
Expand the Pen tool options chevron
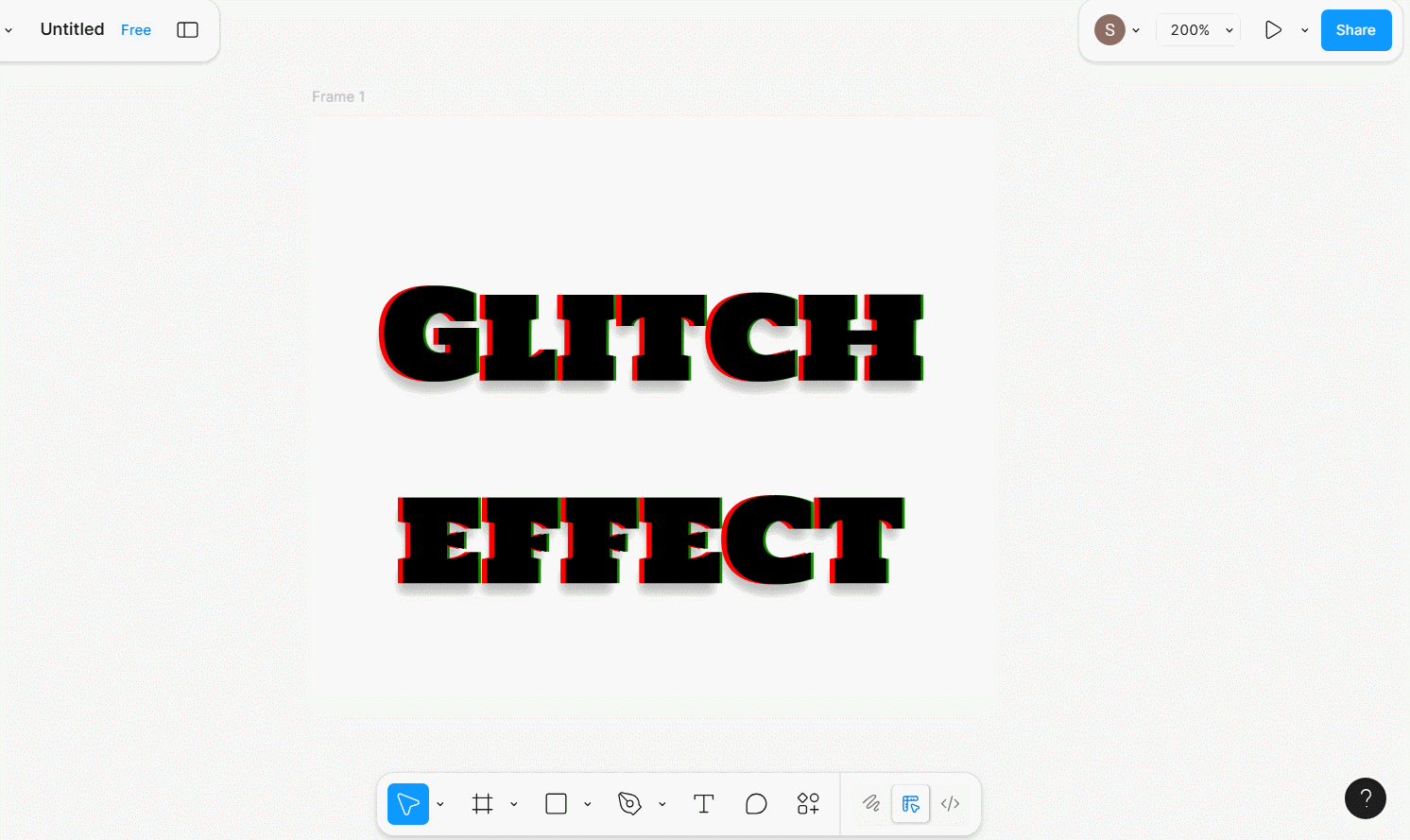pos(662,805)
